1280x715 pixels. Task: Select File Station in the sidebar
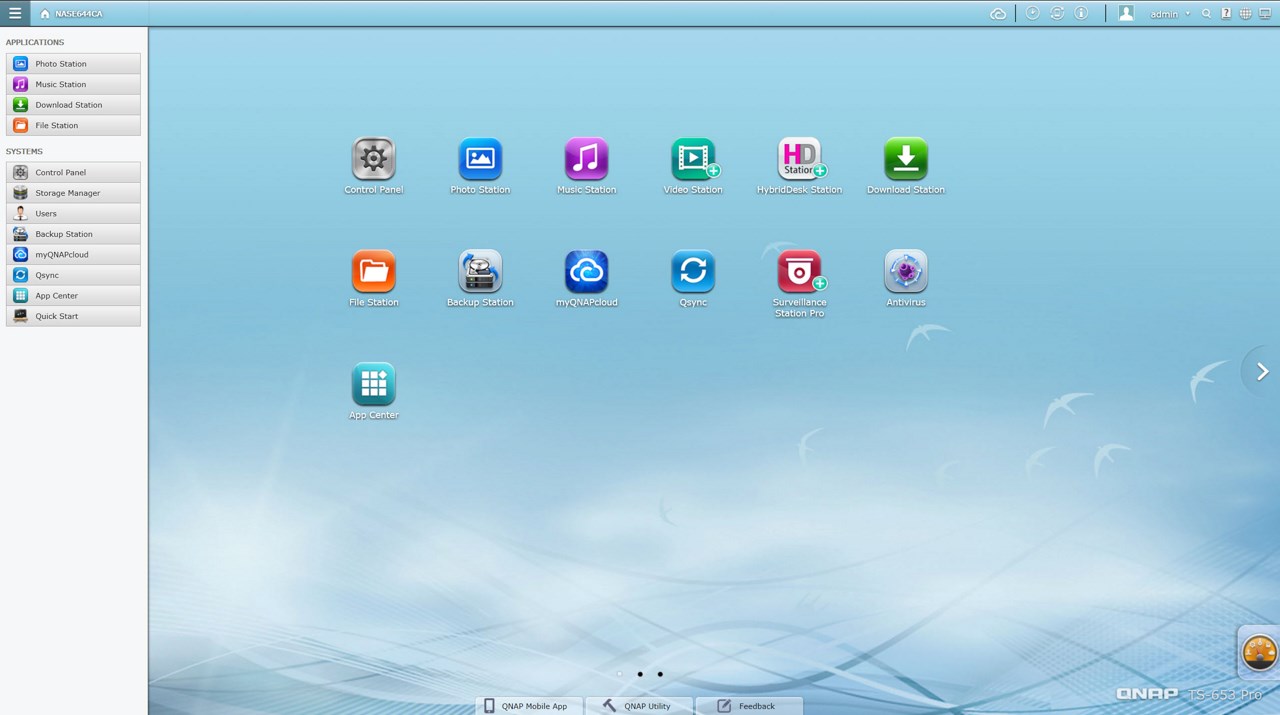click(x=73, y=125)
